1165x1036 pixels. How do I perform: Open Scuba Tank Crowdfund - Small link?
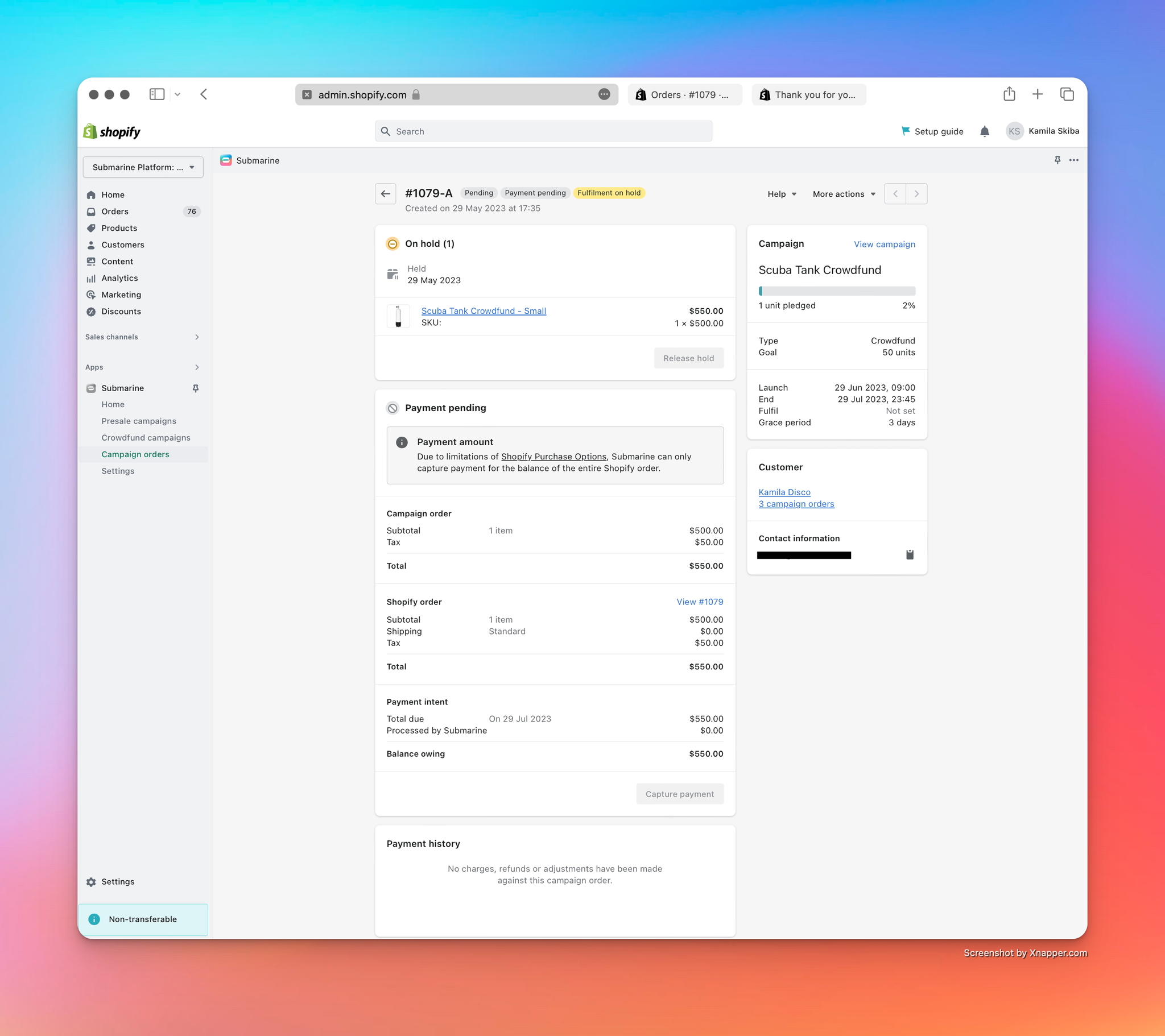click(x=484, y=310)
